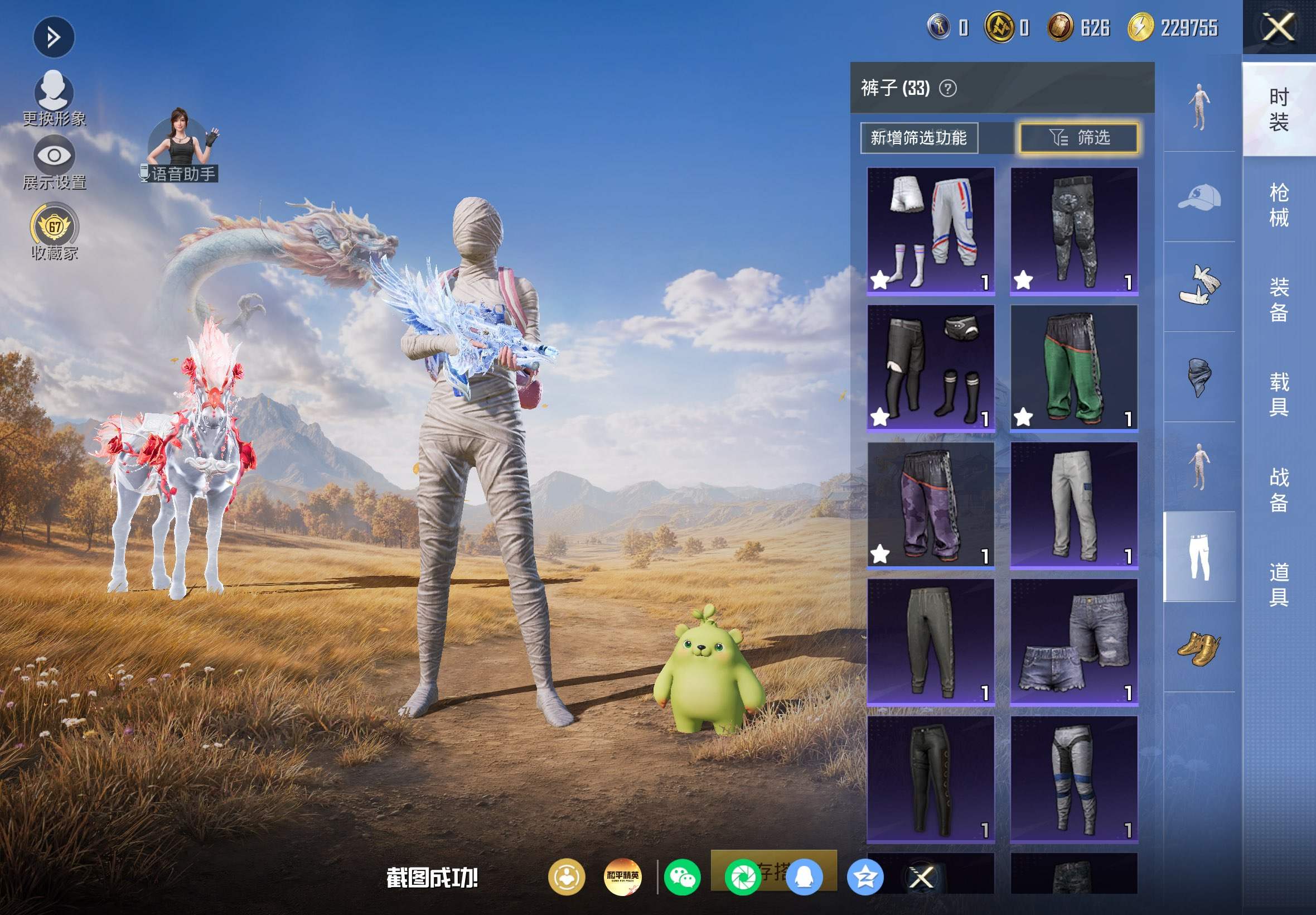Switch to the 载具 tab
Screen dimensions: 1316x915
coord(1279,394)
